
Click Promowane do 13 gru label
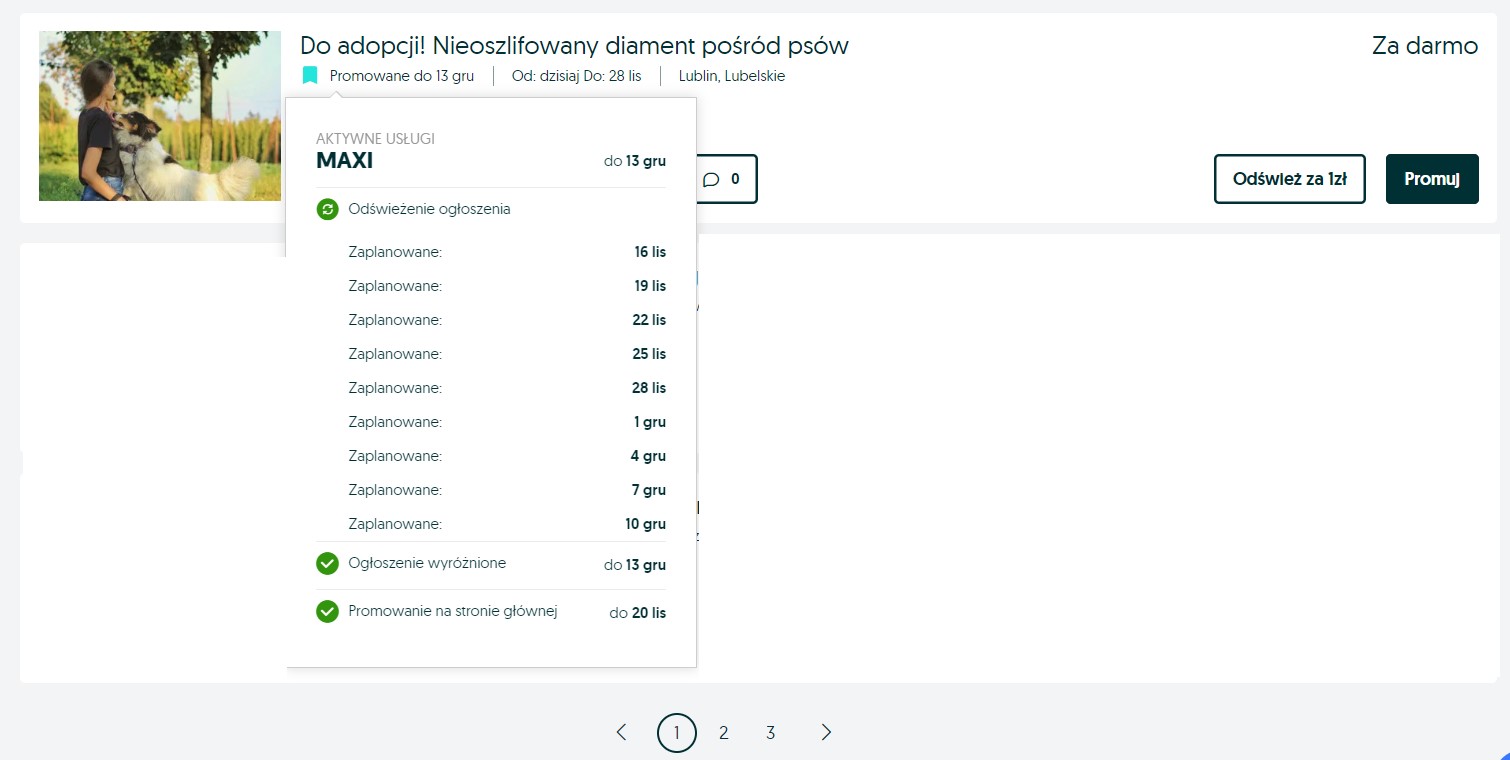coord(402,76)
